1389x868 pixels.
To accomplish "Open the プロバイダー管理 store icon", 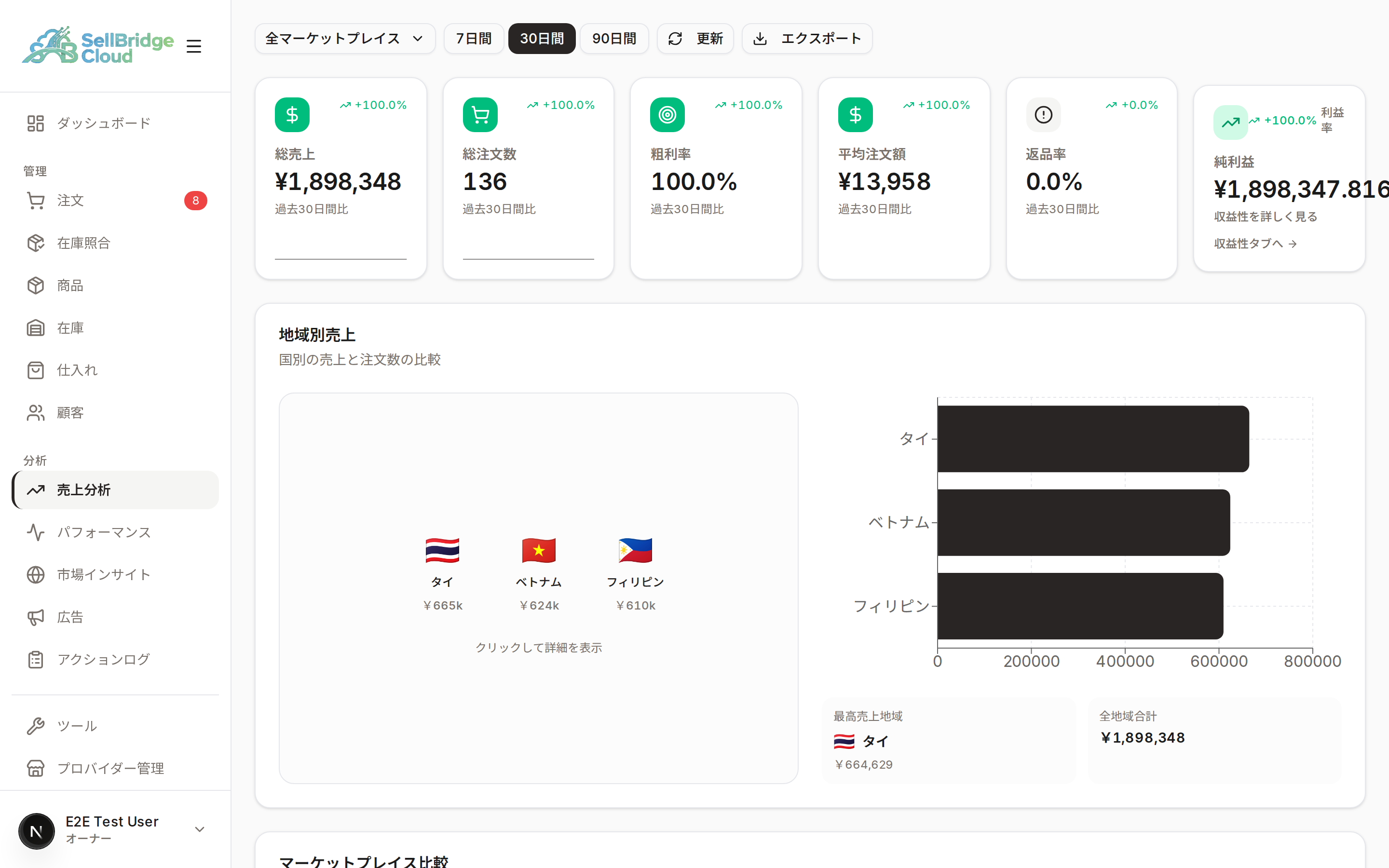I will pyautogui.click(x=36, y=768).
